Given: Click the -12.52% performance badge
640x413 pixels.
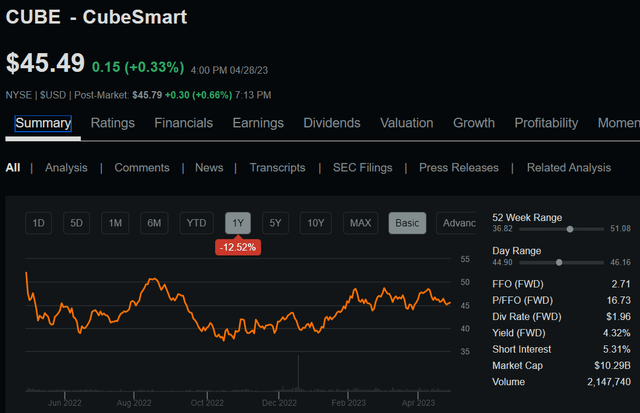Looking at the screenshot, I should pyautogui.click(x=238, y=247).
